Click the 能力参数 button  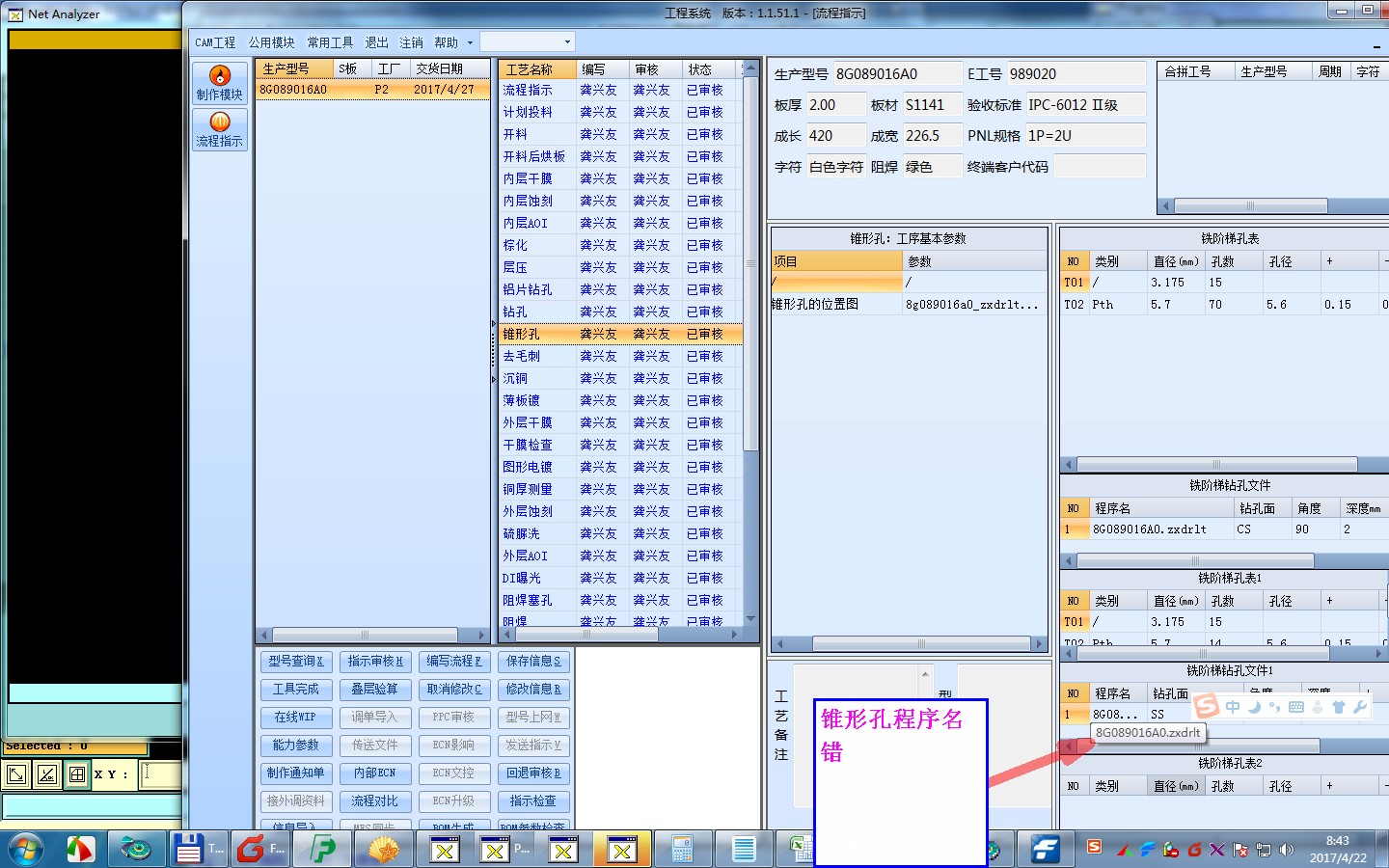pos(296,746)
